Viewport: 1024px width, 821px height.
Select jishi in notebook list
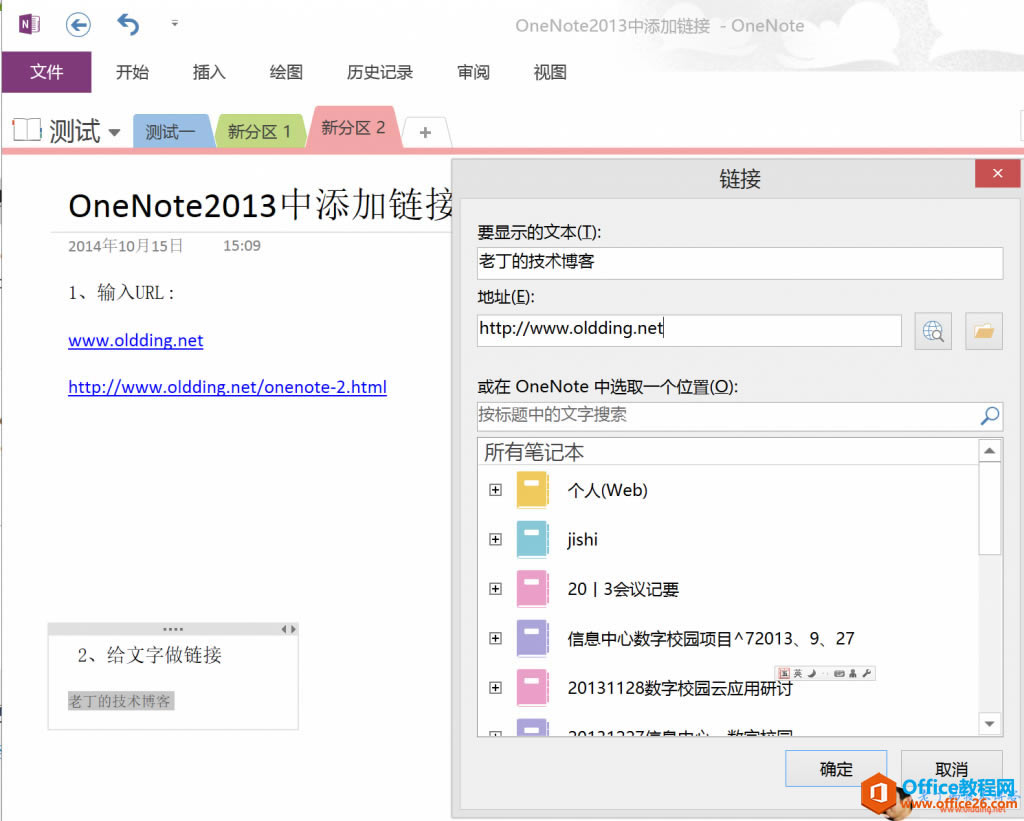582,539
